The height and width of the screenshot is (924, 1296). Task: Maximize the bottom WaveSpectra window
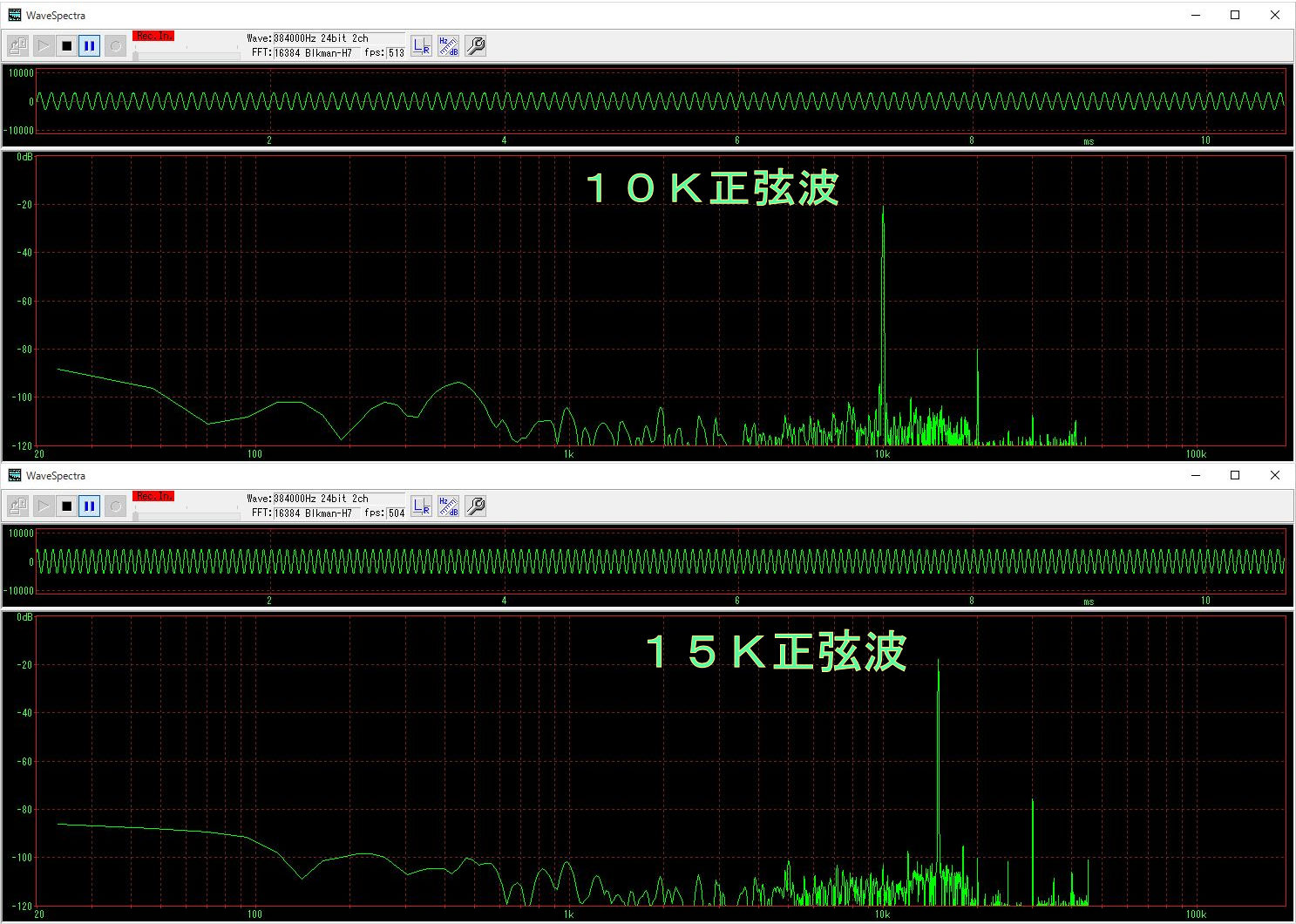1235,475
